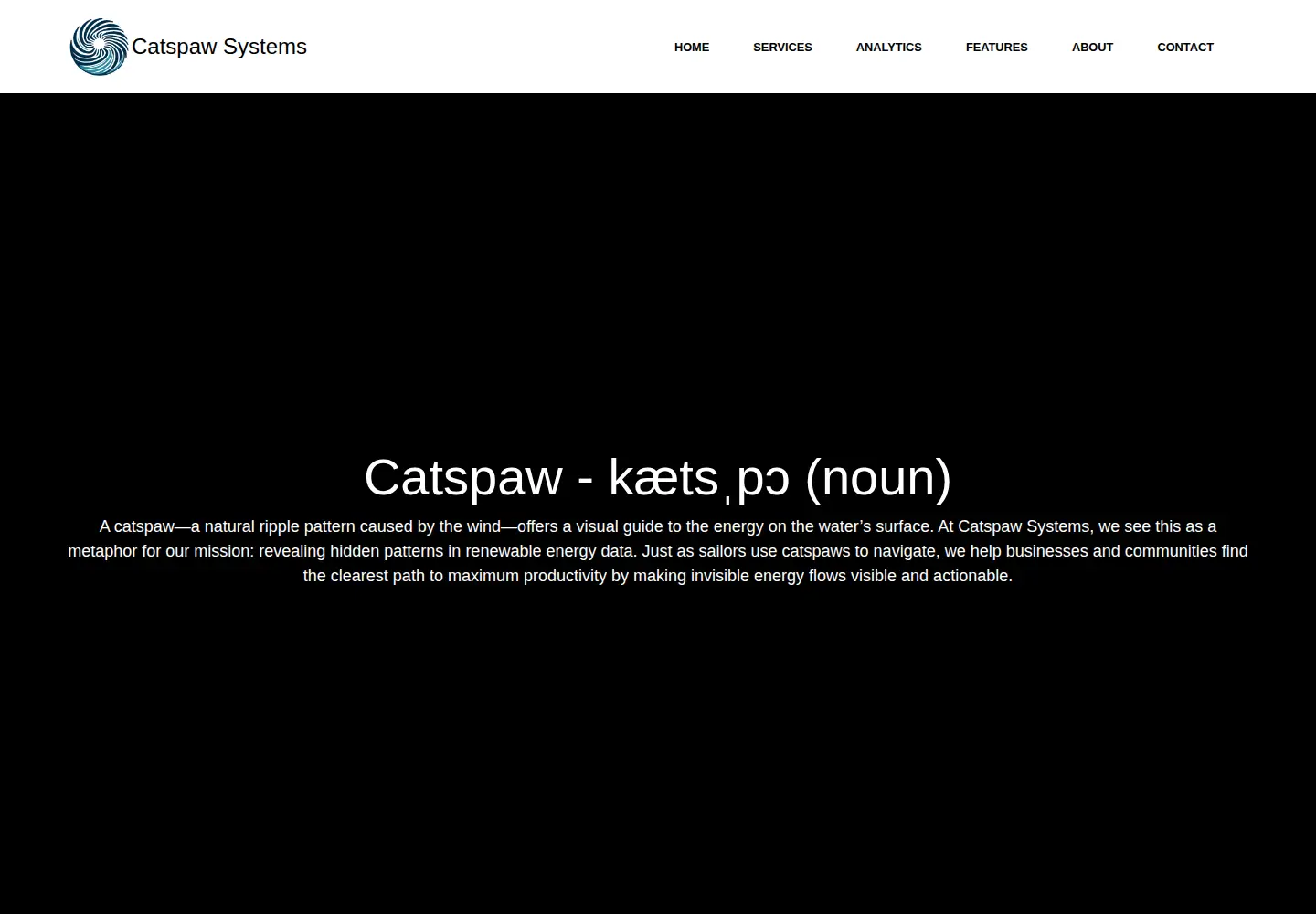Click the paragraph starting 'A catspaw—a natural ripple'

(x=658, y=551)
